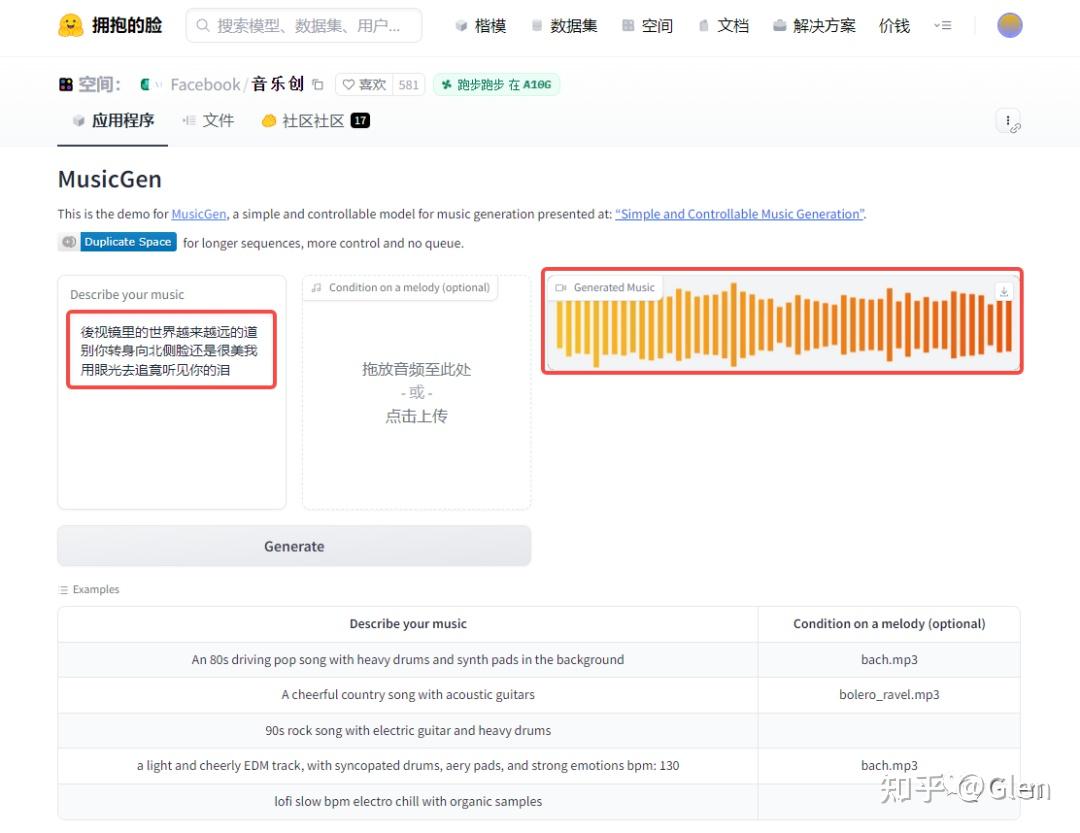
Task: Download the generated music file
Action: coord(1004,291)
